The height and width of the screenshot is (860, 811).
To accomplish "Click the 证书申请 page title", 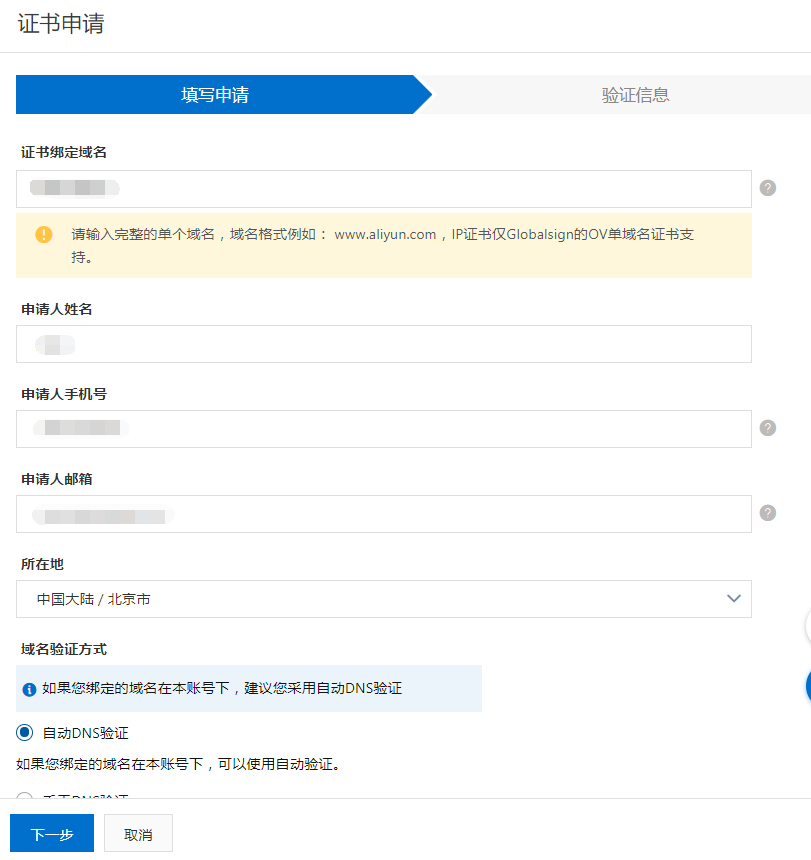I will coord(61,24).
